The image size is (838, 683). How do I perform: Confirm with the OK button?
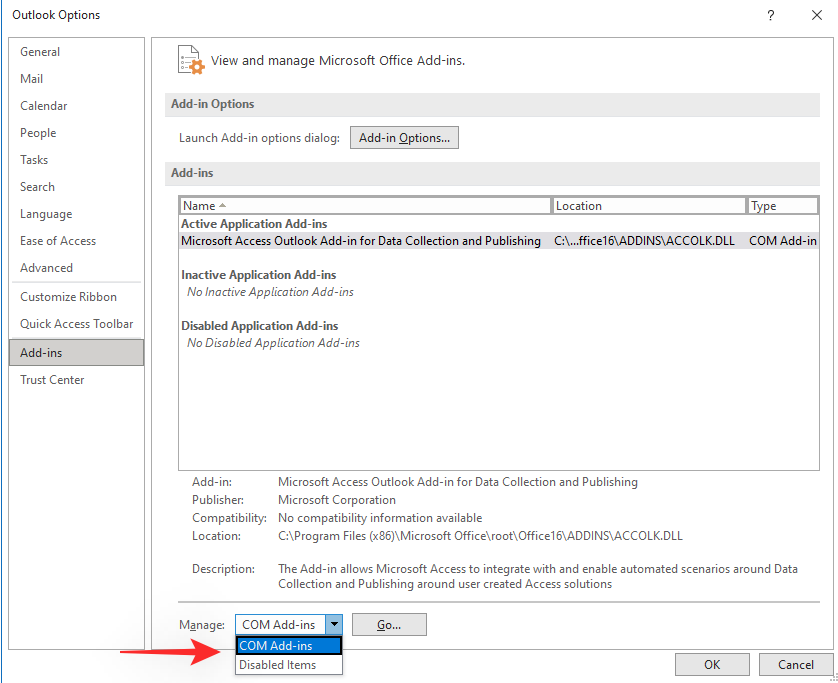(712, 665)
